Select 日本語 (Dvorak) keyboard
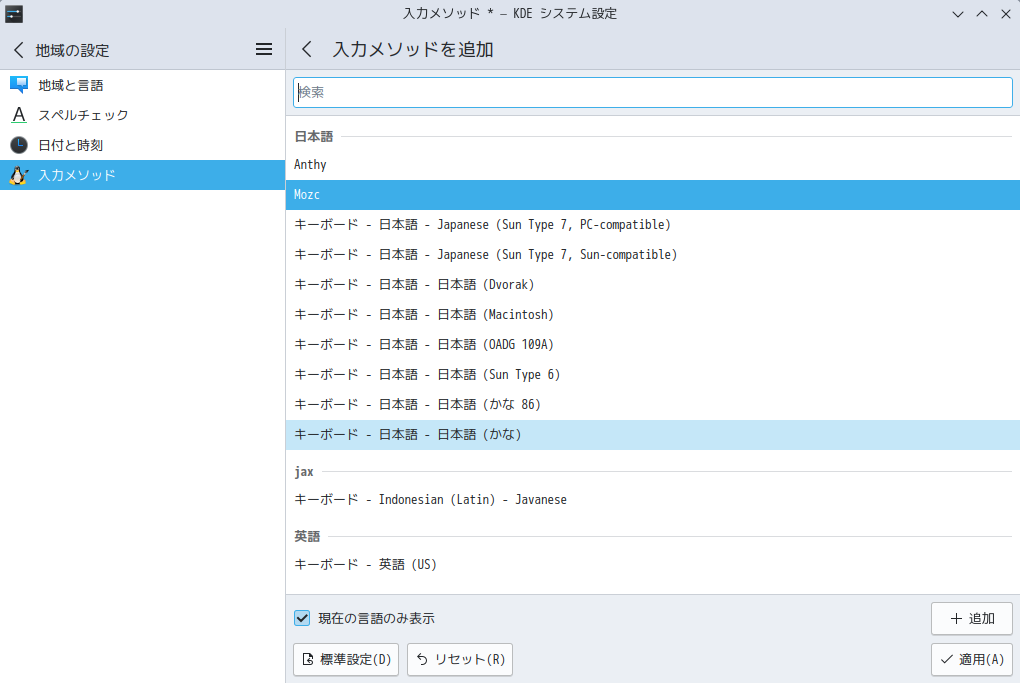Viewport: 1020px width, 683px height. (x=652, y=284)
